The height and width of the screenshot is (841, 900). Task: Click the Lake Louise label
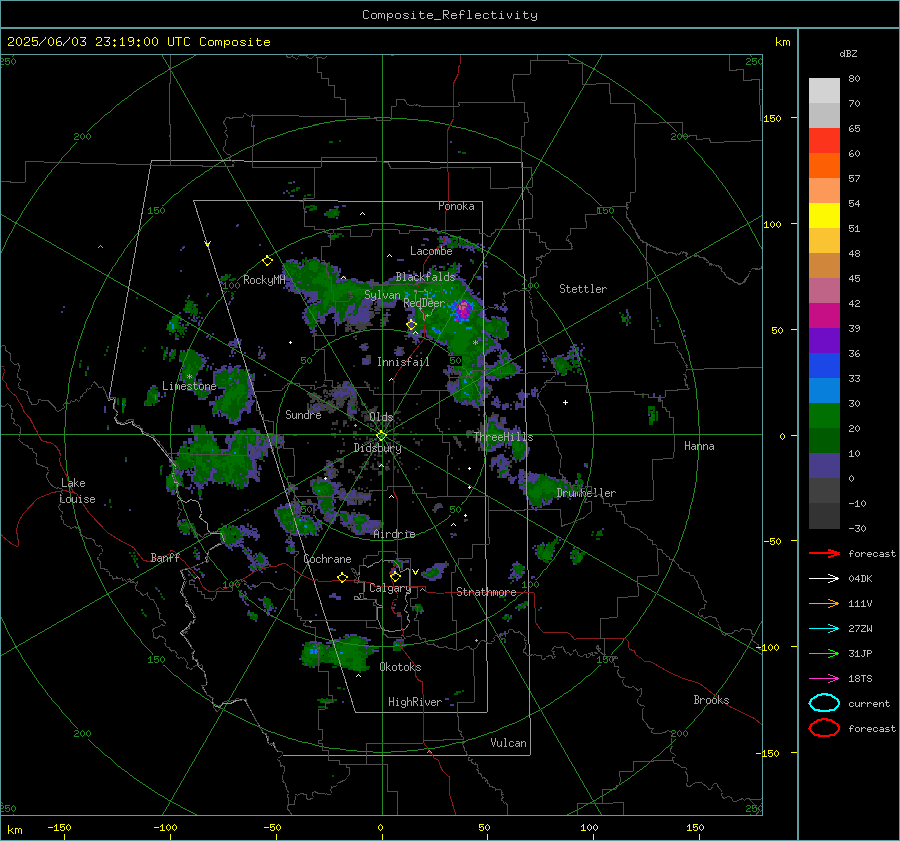click(x=78, y=491)
